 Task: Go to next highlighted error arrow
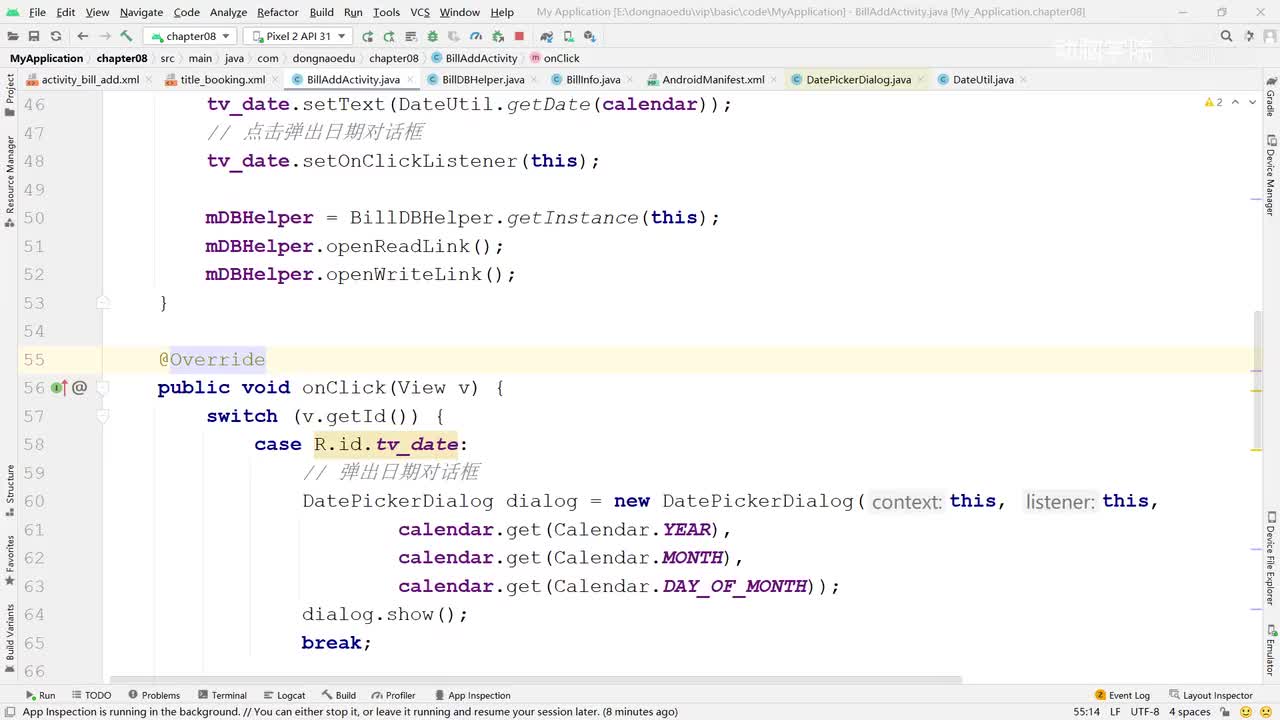point(1252,102)
